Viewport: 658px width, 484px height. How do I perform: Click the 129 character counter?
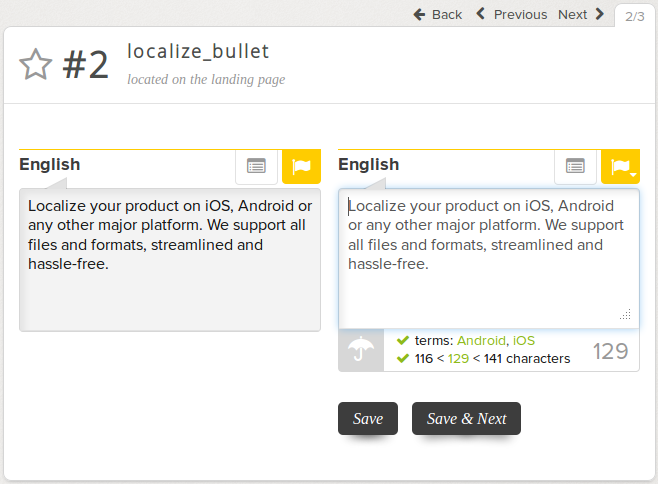pos(610,351)
